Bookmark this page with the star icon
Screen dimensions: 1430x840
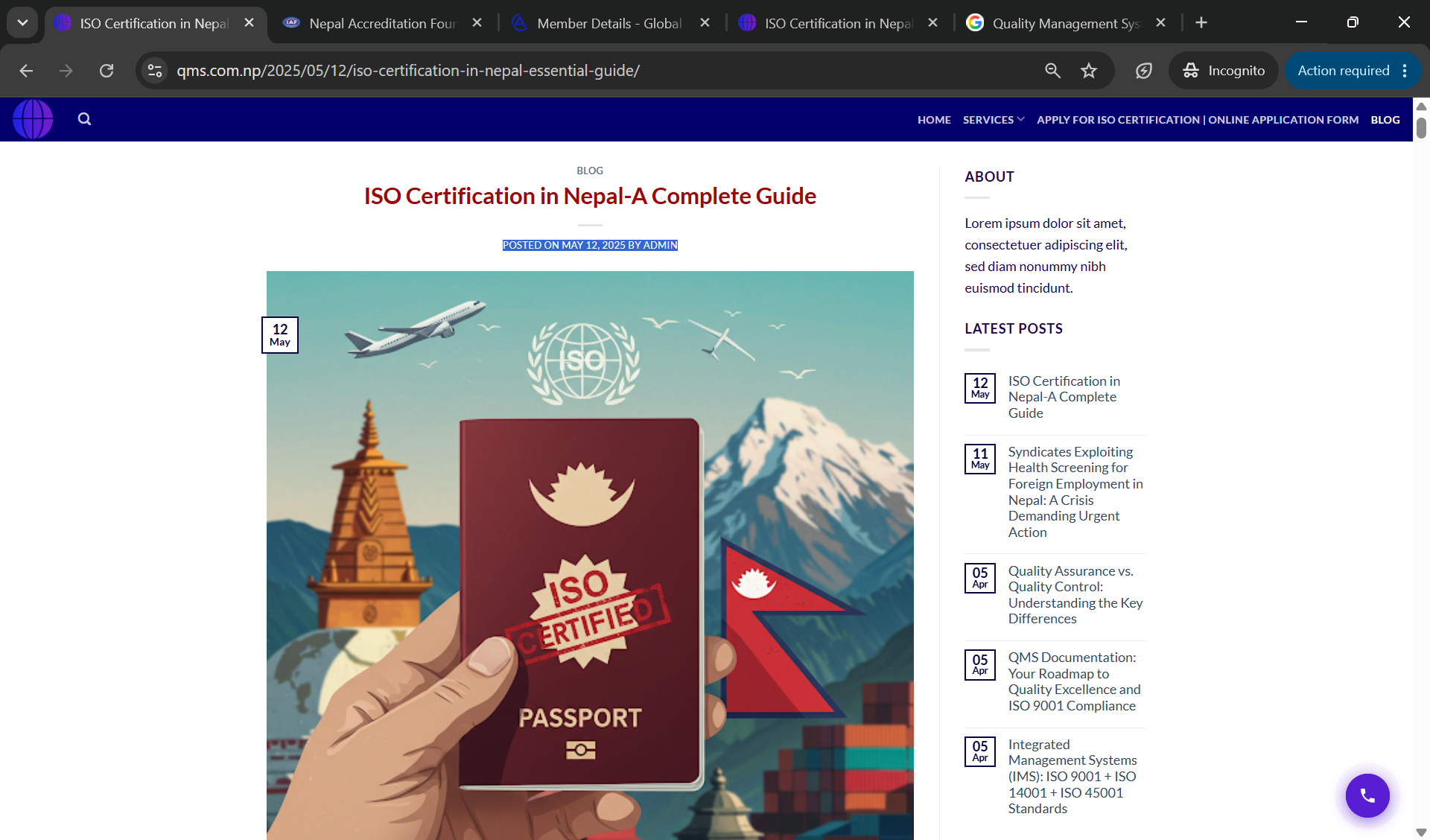1089,71
